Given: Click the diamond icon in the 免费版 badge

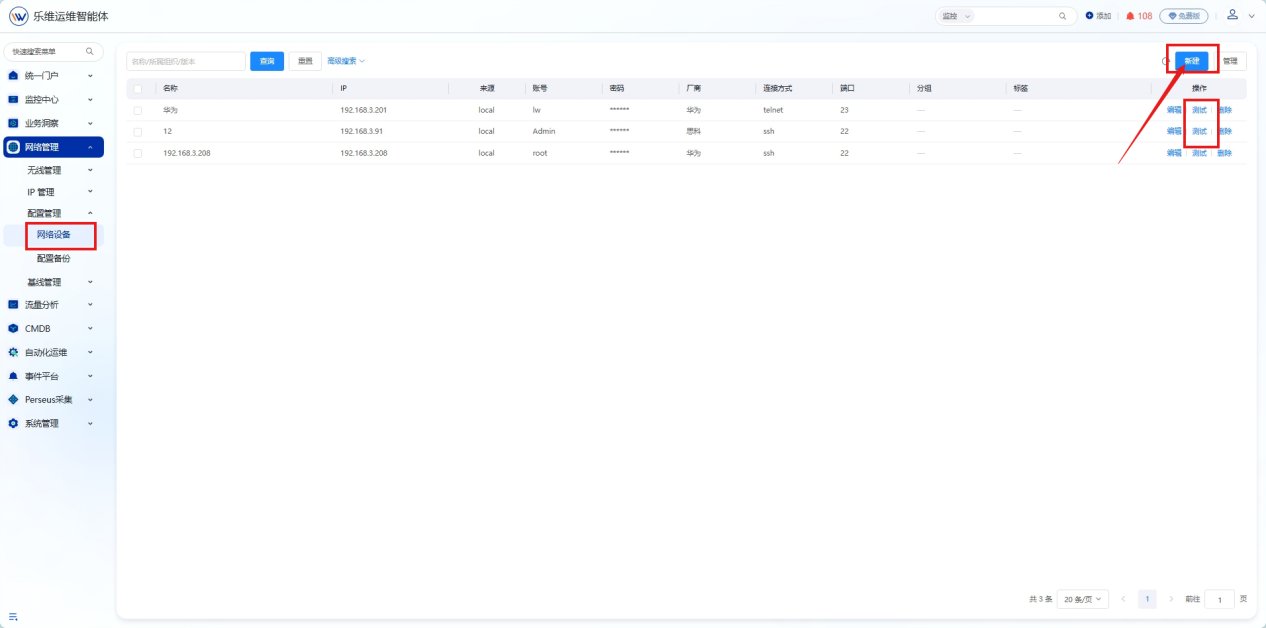Looking at the screenshot, I should pyautogui.click(x=1171, y=16).
